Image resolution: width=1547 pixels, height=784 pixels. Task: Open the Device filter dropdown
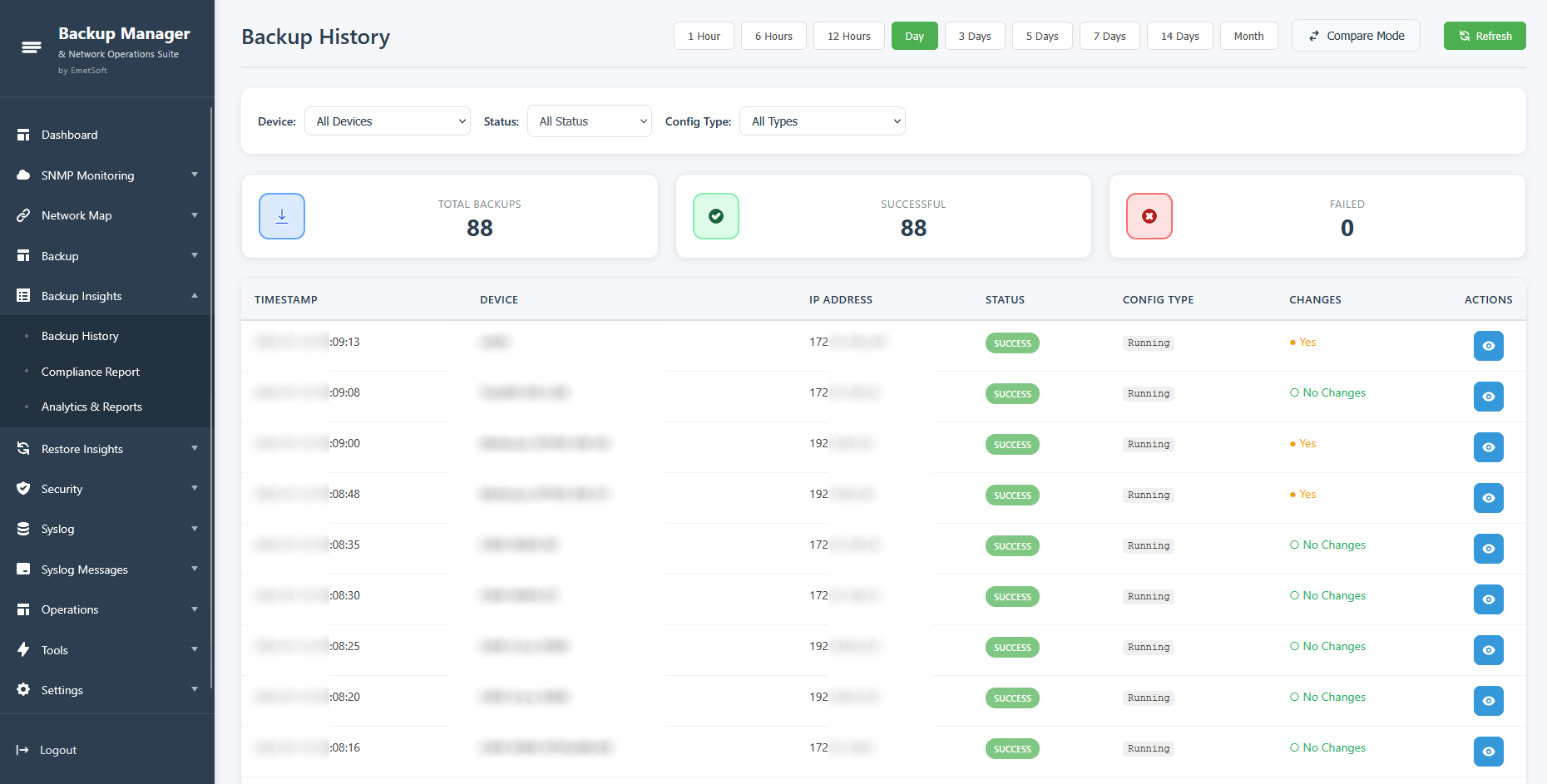pyautogui.click(x=388, y=121)
